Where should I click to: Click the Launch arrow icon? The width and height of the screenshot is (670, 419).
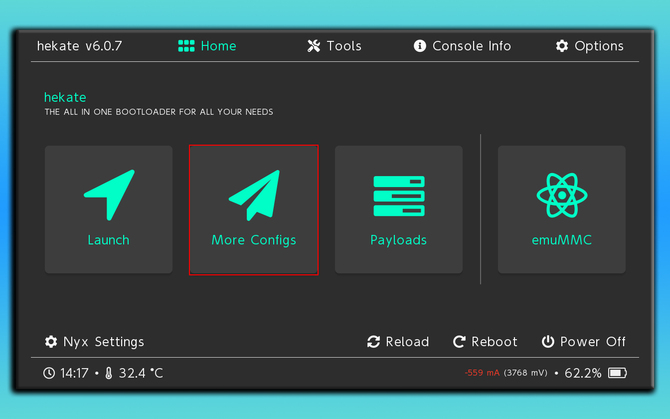click(109, 195)
